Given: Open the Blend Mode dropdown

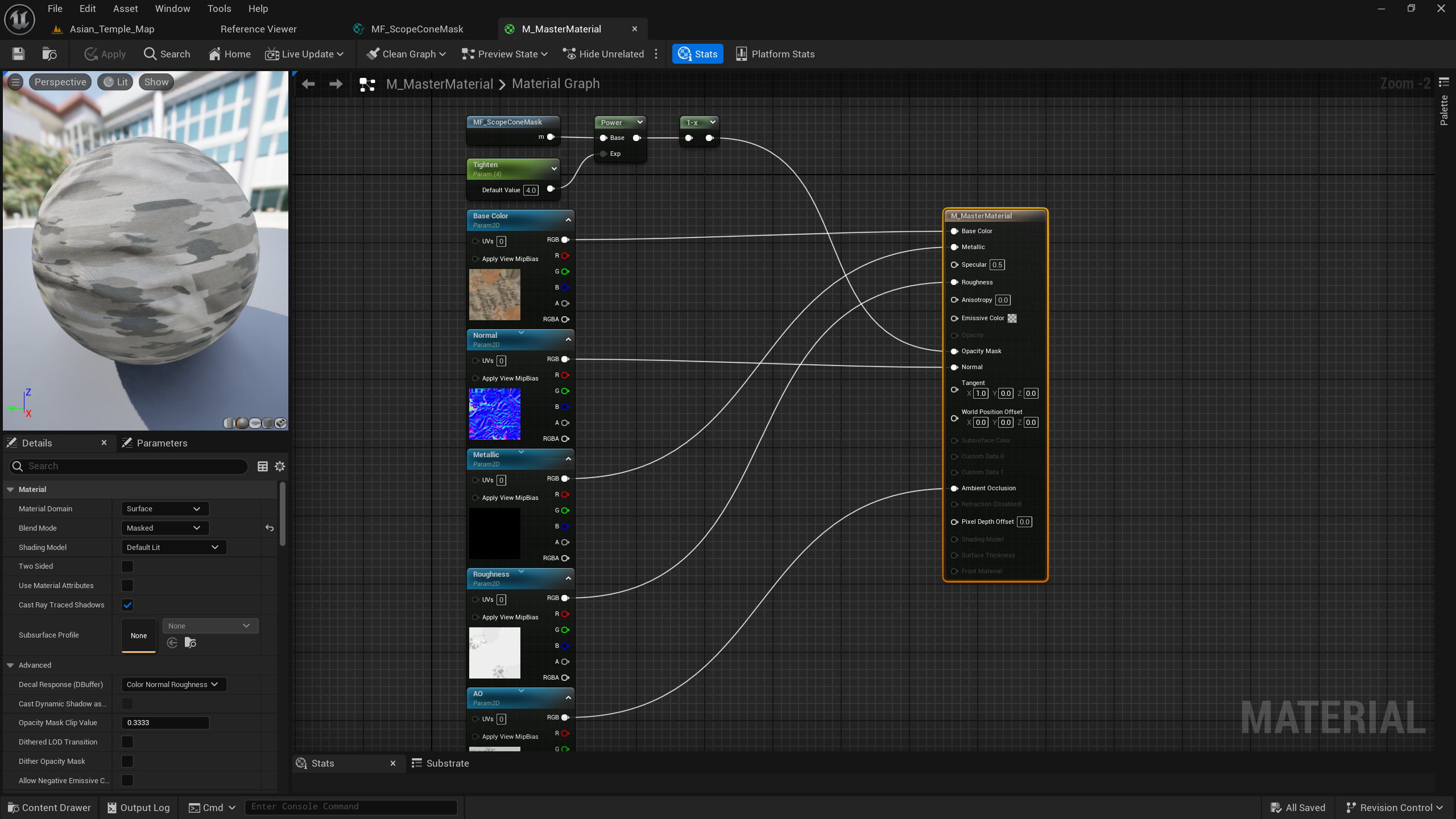Looking at the screenshot, I should (x=164, y=528).
